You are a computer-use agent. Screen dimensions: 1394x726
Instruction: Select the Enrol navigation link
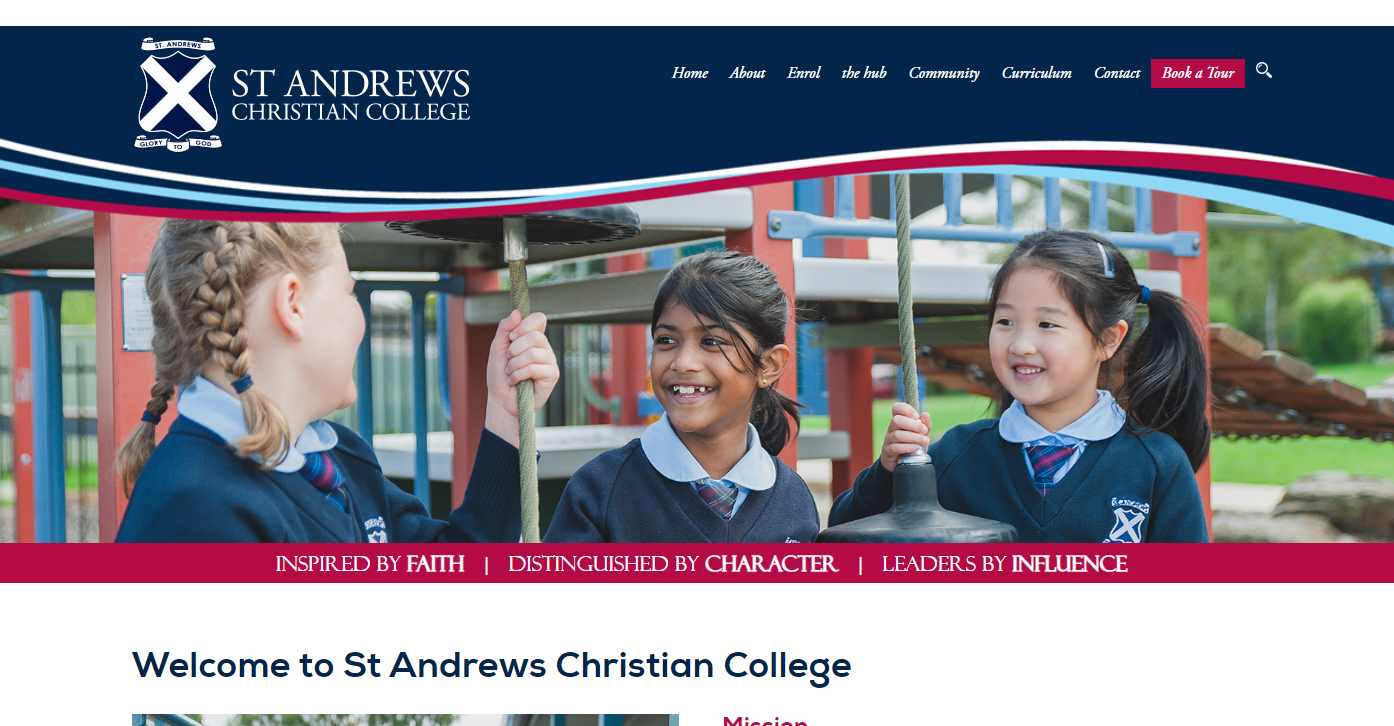804,73
